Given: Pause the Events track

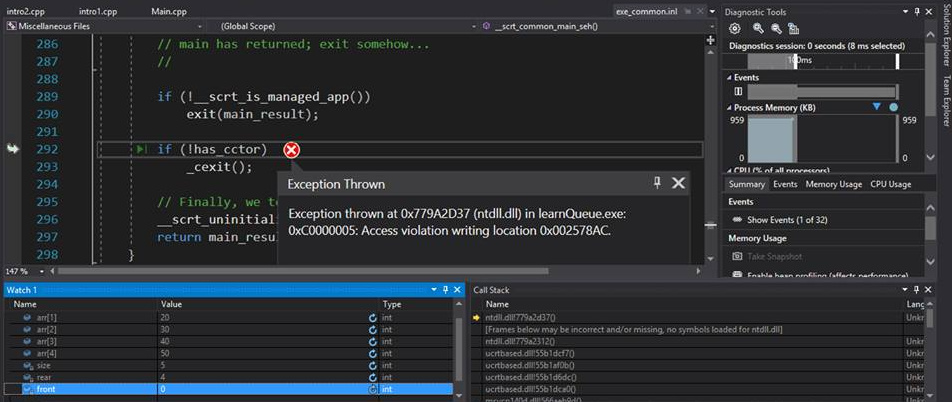Looking at the screenshot, I should point(738,91).
